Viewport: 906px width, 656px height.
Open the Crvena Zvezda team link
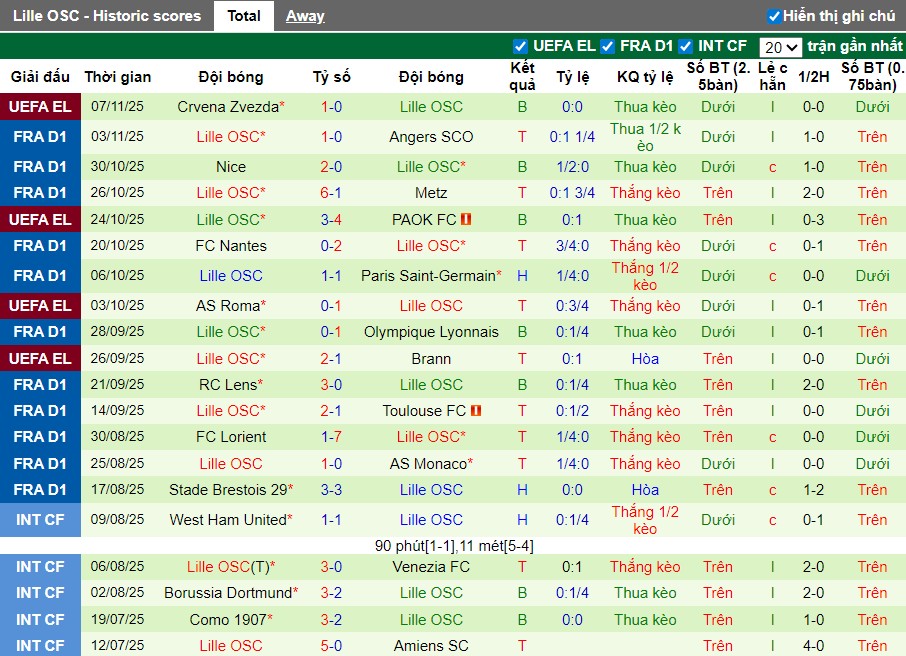(x=227, y=107)
